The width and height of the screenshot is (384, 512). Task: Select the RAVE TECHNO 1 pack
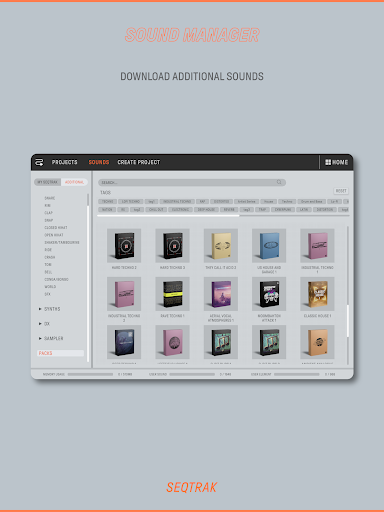point(172,294)
